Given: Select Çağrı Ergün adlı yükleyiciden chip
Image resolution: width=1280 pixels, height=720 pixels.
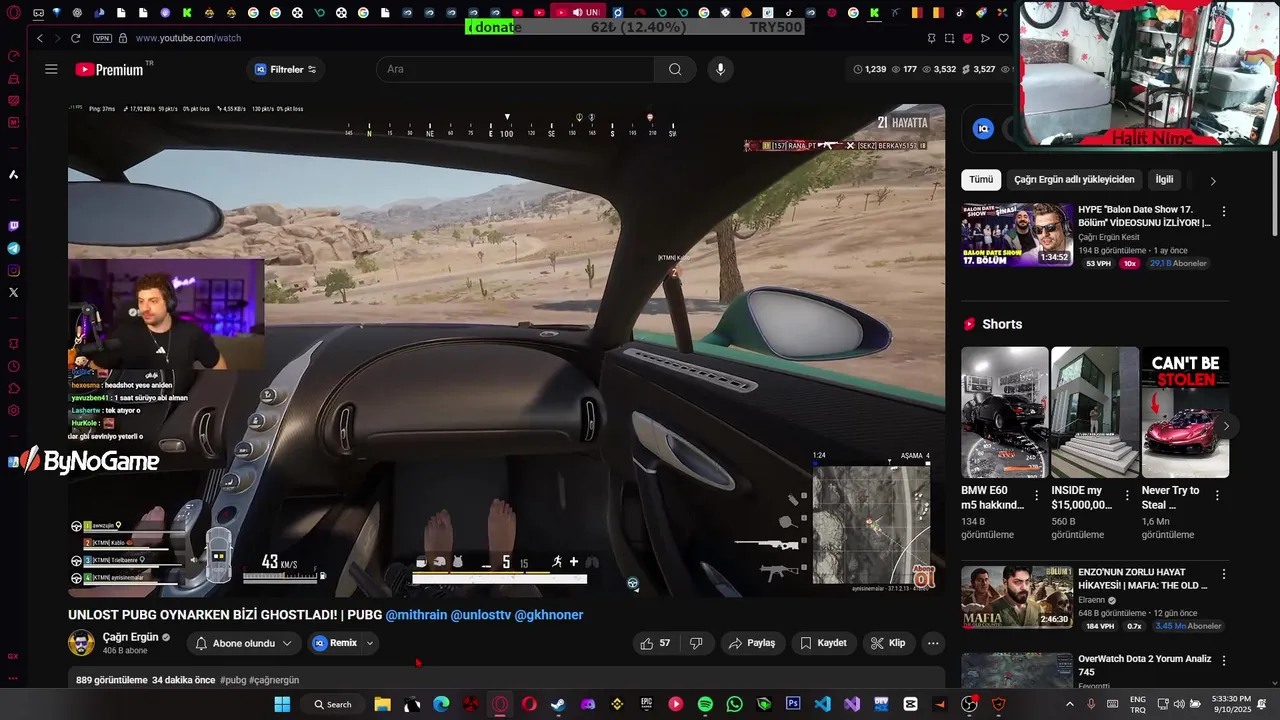Looking at the screenshot, I should (1074, 179).
